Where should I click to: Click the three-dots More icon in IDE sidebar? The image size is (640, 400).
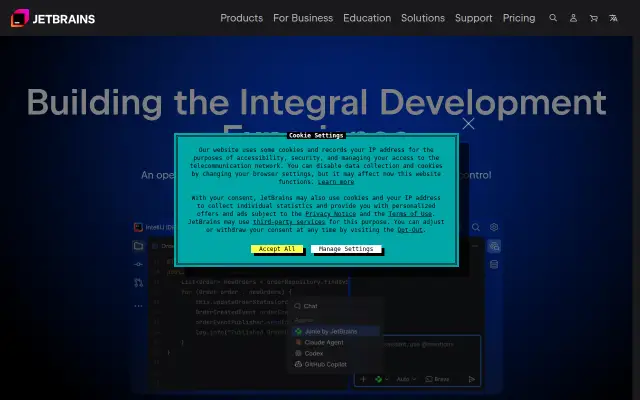(138, 306)
